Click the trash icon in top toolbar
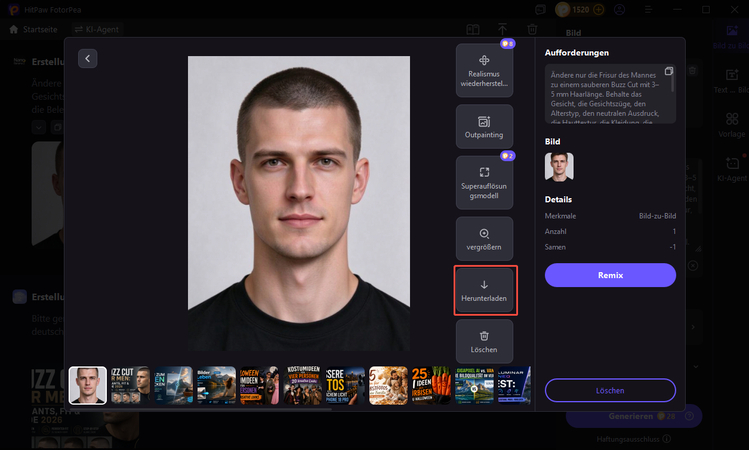Screen dimensions: 749x450 tap(532, 30)
